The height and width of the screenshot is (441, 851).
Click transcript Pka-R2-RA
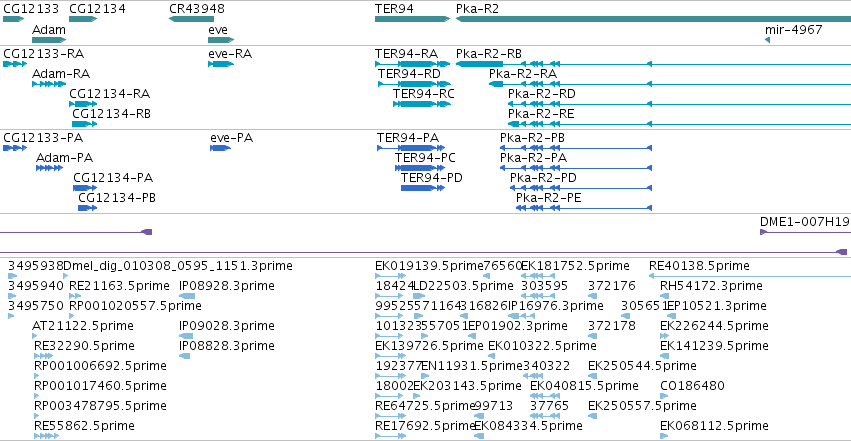pos(523,74)
